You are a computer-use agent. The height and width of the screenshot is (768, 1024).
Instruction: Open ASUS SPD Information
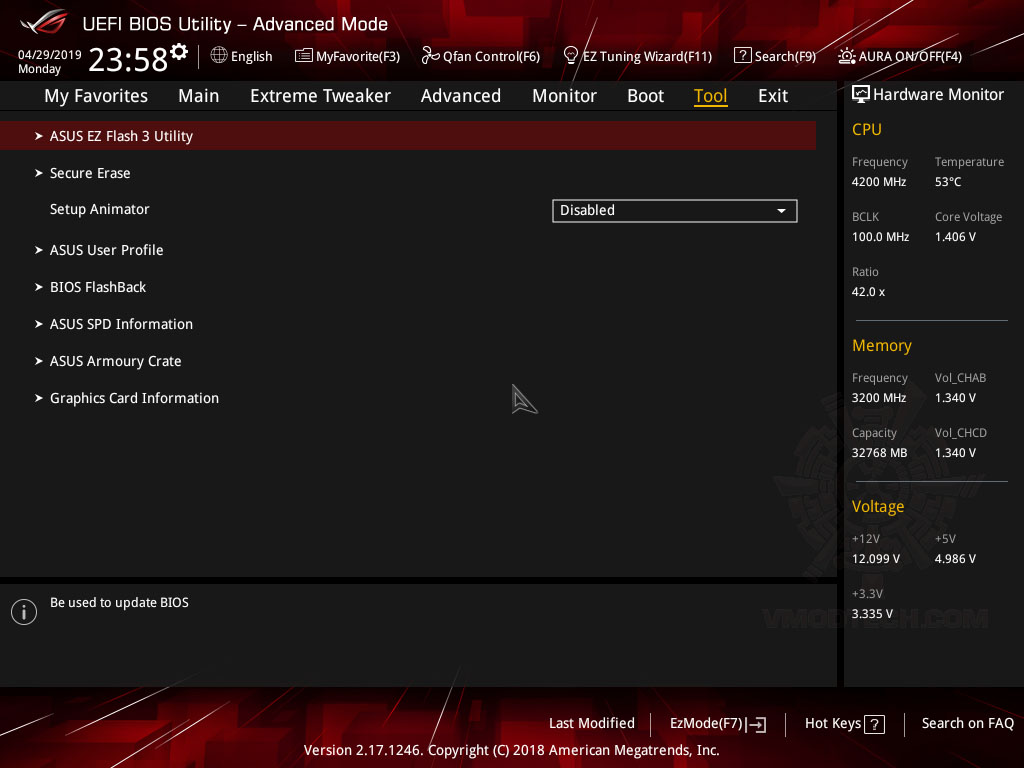(121, 325)
